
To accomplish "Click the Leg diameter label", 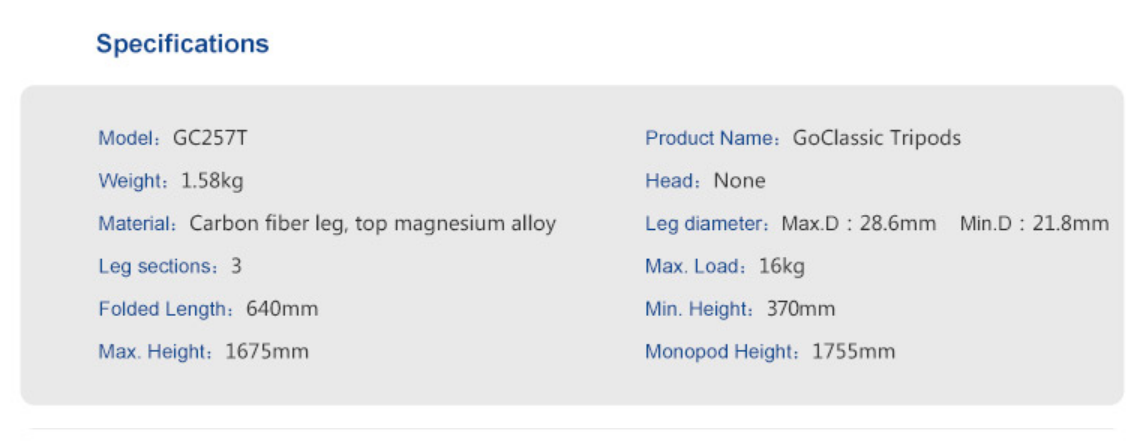I will click(x=705, y=224).
